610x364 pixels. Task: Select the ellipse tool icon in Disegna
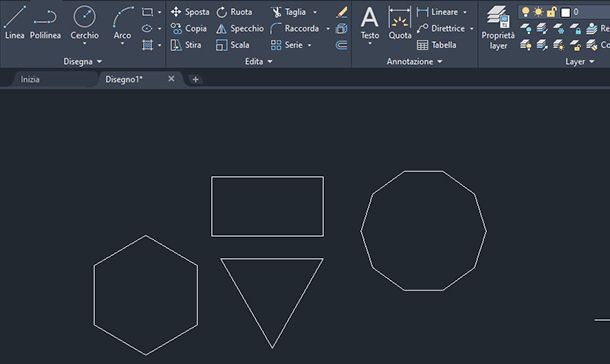pos(147,28)
